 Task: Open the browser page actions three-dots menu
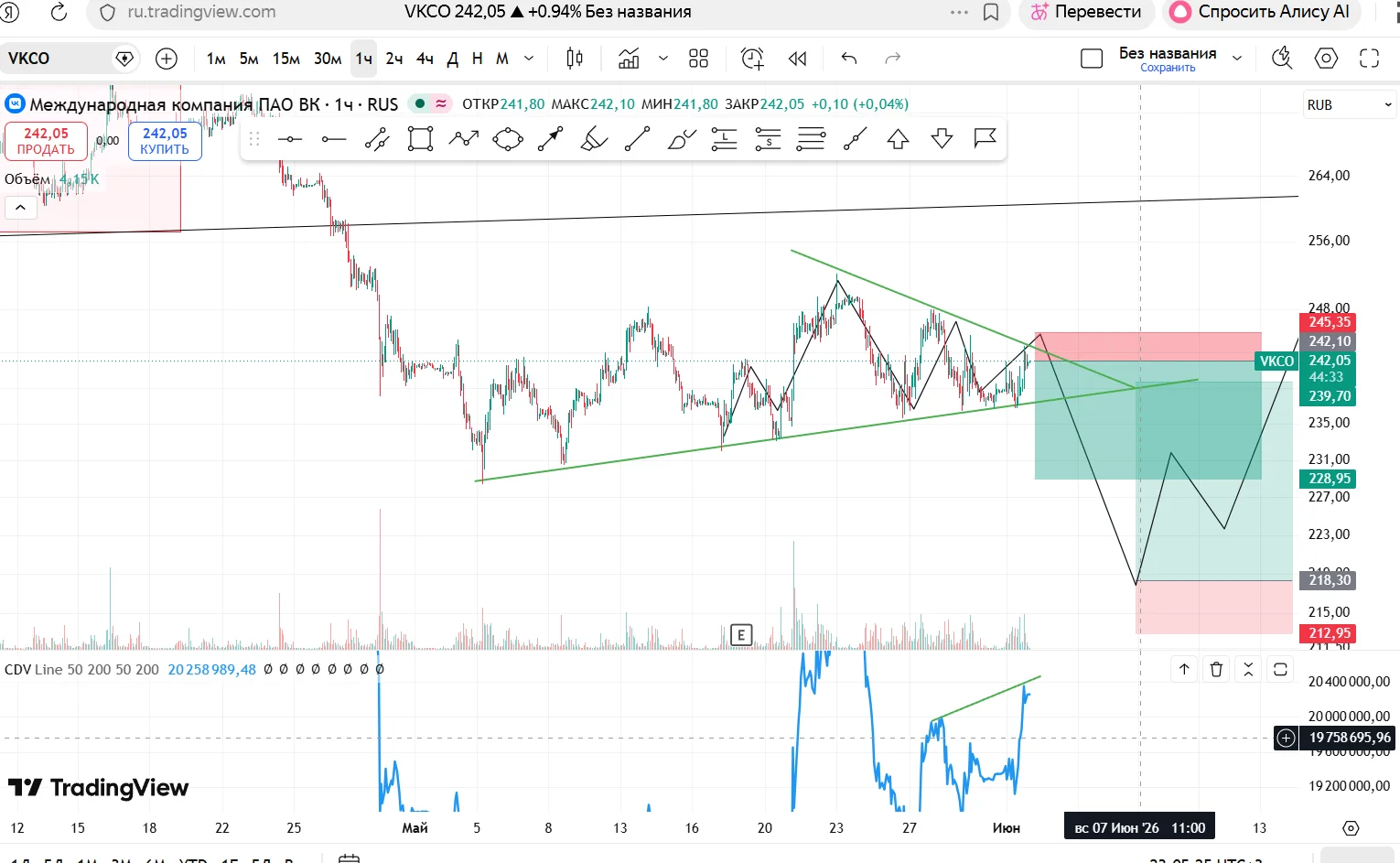tap(959, 12)
